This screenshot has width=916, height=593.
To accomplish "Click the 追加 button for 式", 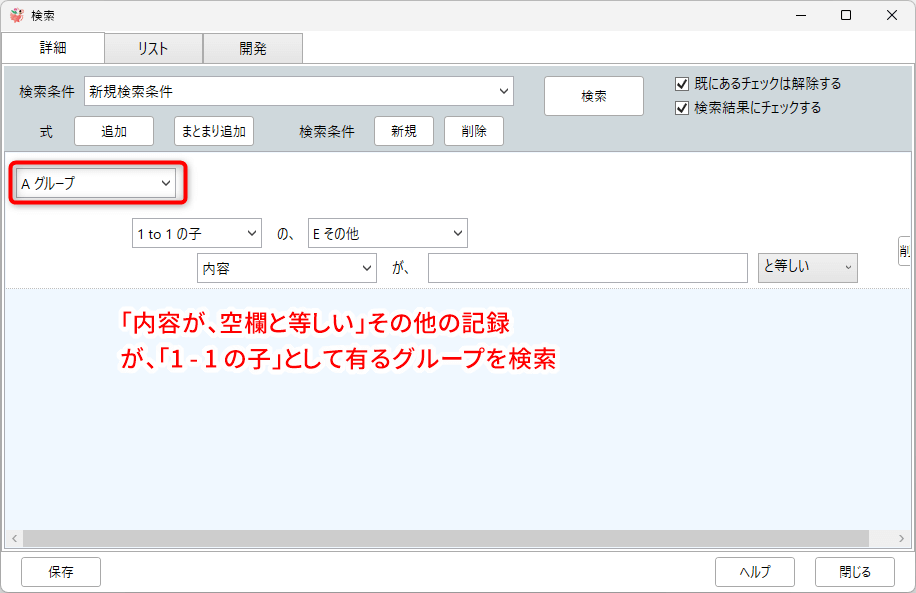I will tap(113, 131).
